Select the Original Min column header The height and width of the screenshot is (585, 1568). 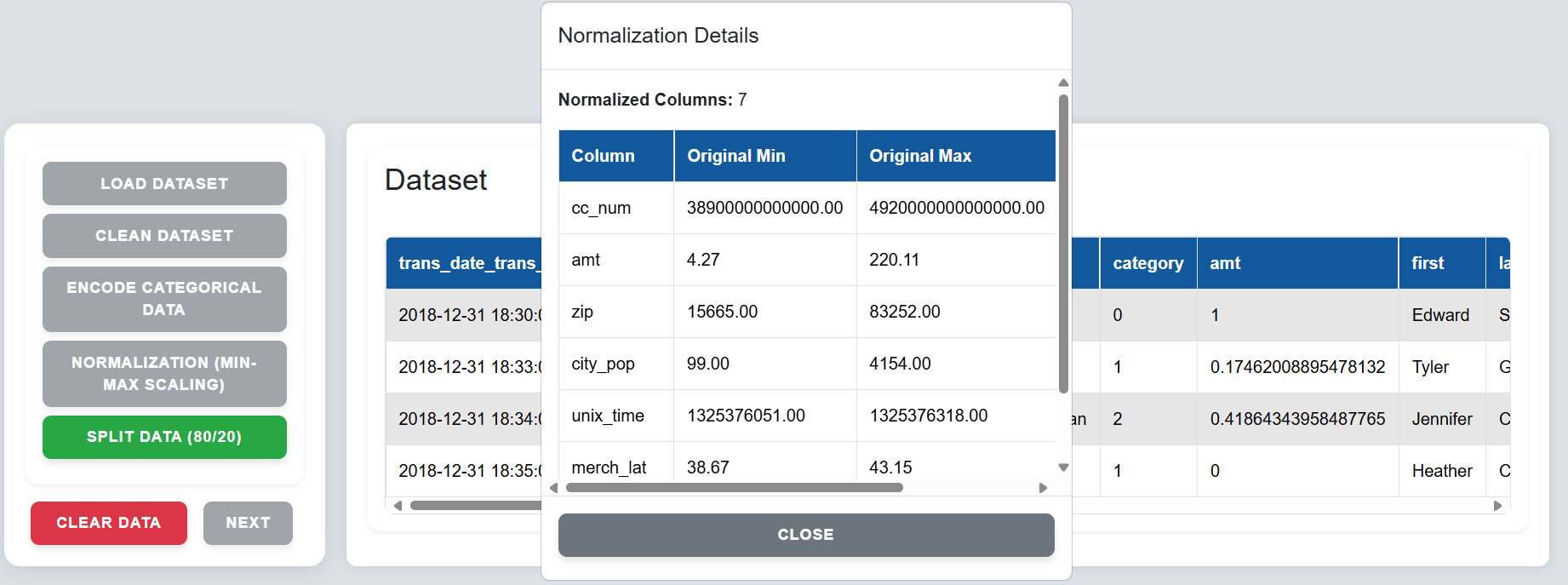(x=765, y=156)
